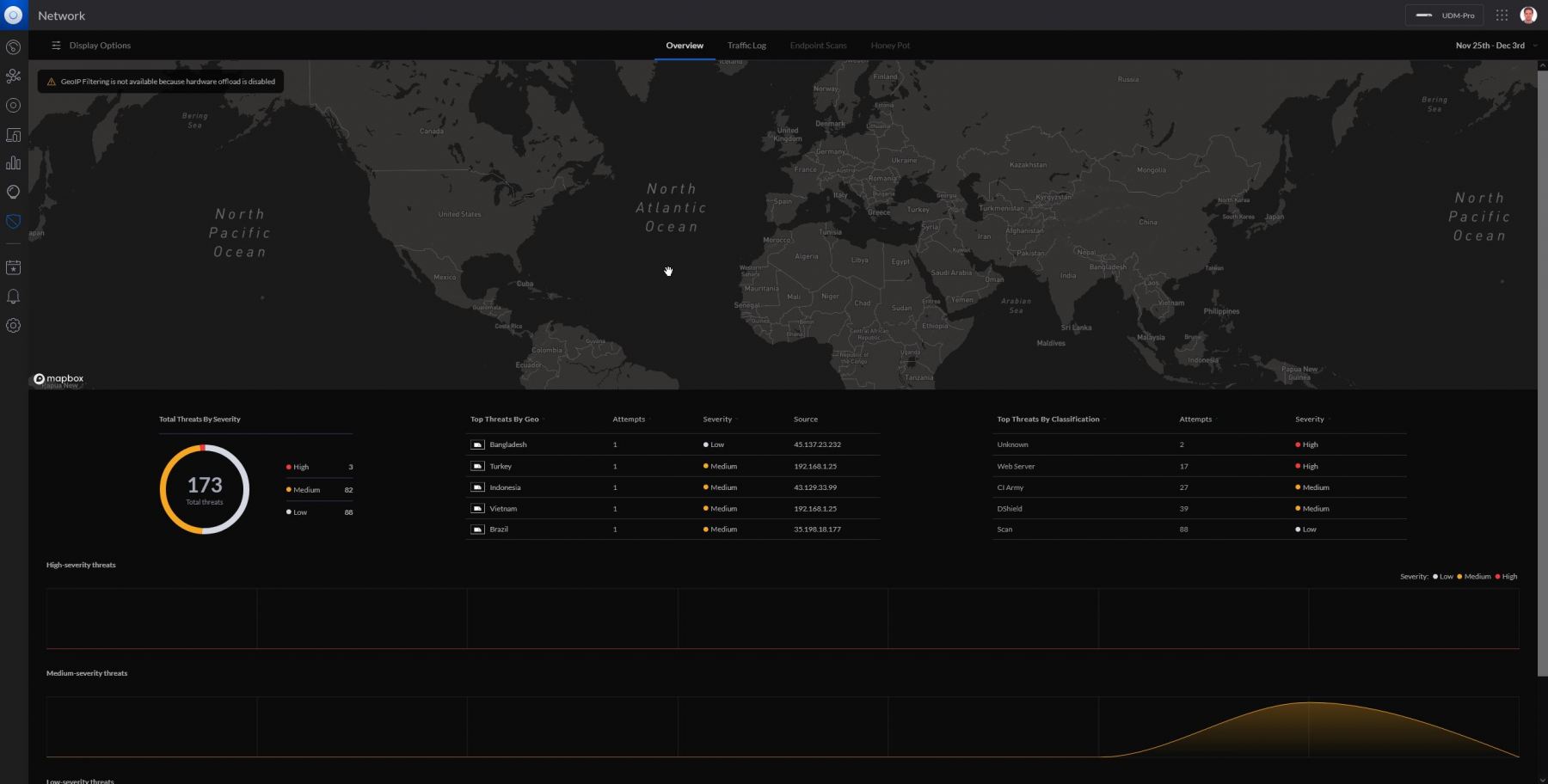Open the Topology icon in sidebar
1548x784 pixels.
click(13, 77)
